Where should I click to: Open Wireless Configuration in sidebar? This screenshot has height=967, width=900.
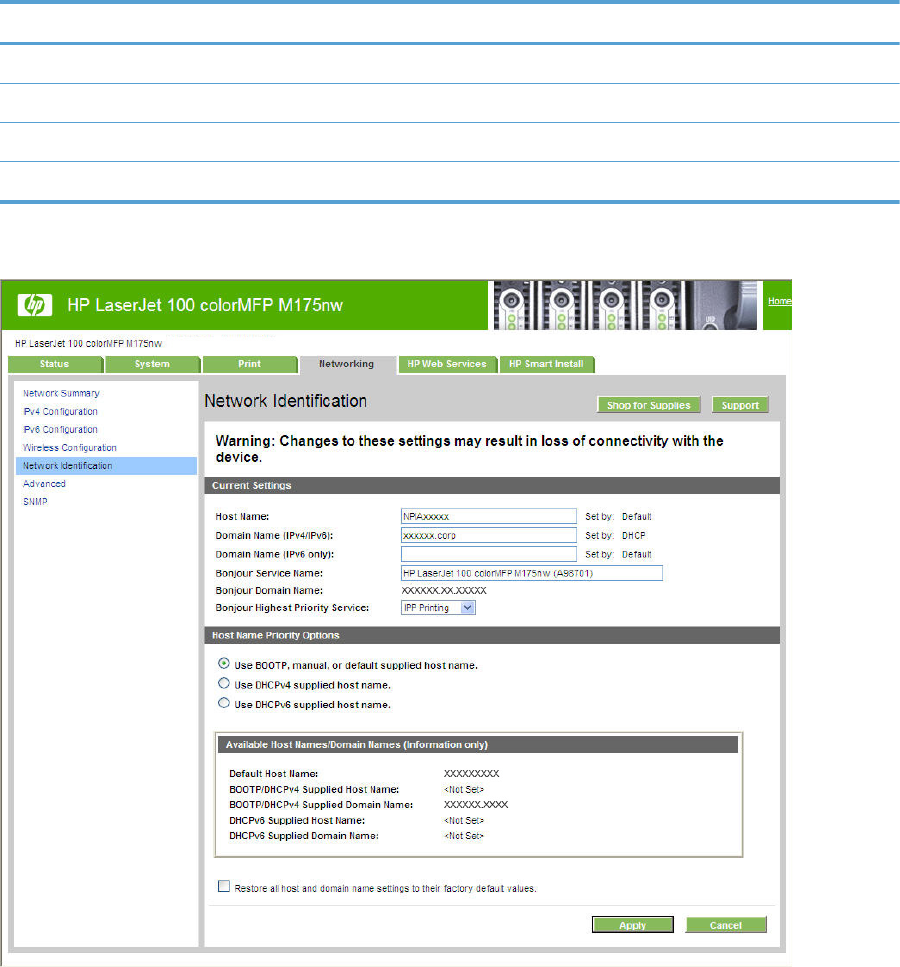(70, 448)
